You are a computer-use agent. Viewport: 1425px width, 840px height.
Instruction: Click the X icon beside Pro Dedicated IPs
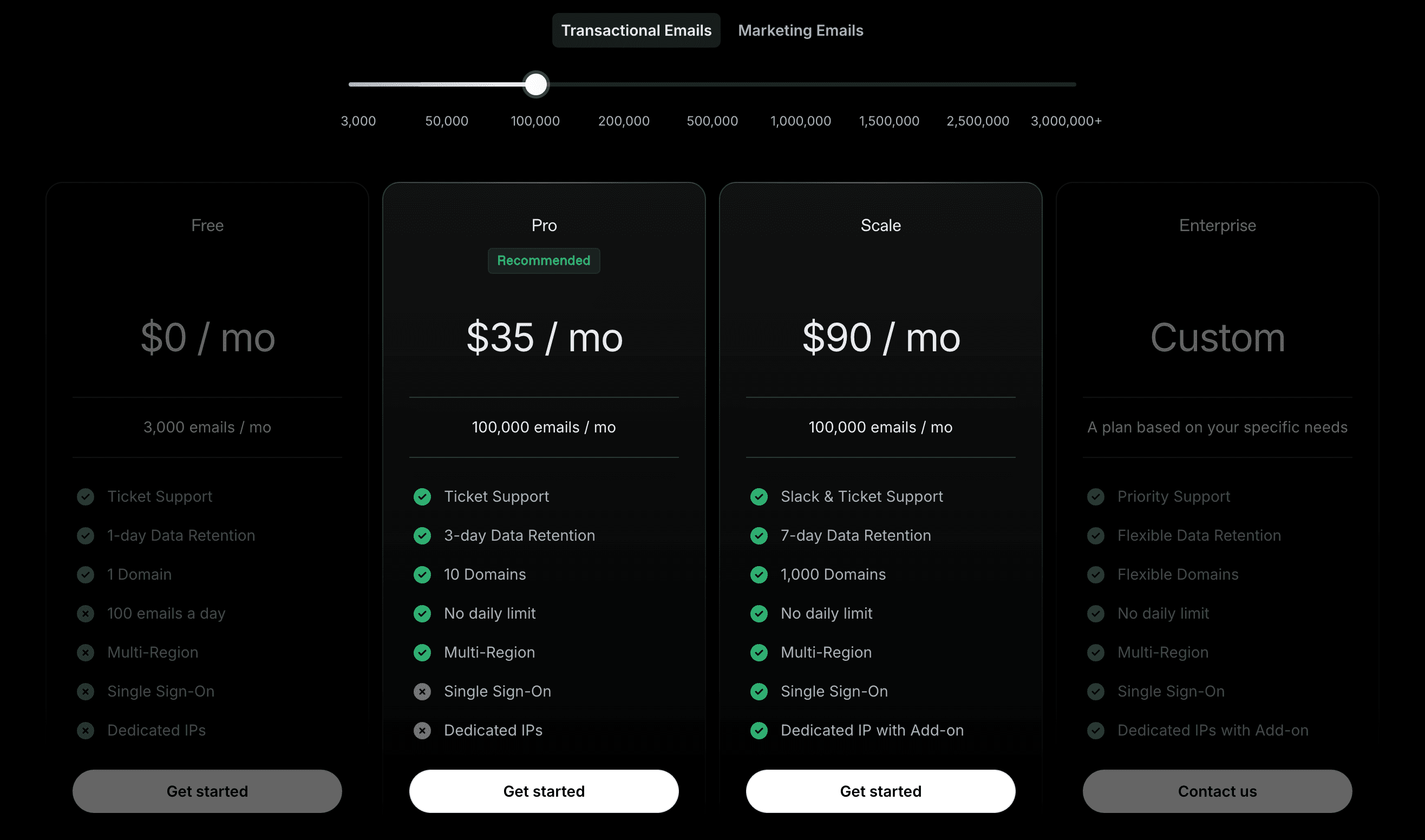click(422, 730)
